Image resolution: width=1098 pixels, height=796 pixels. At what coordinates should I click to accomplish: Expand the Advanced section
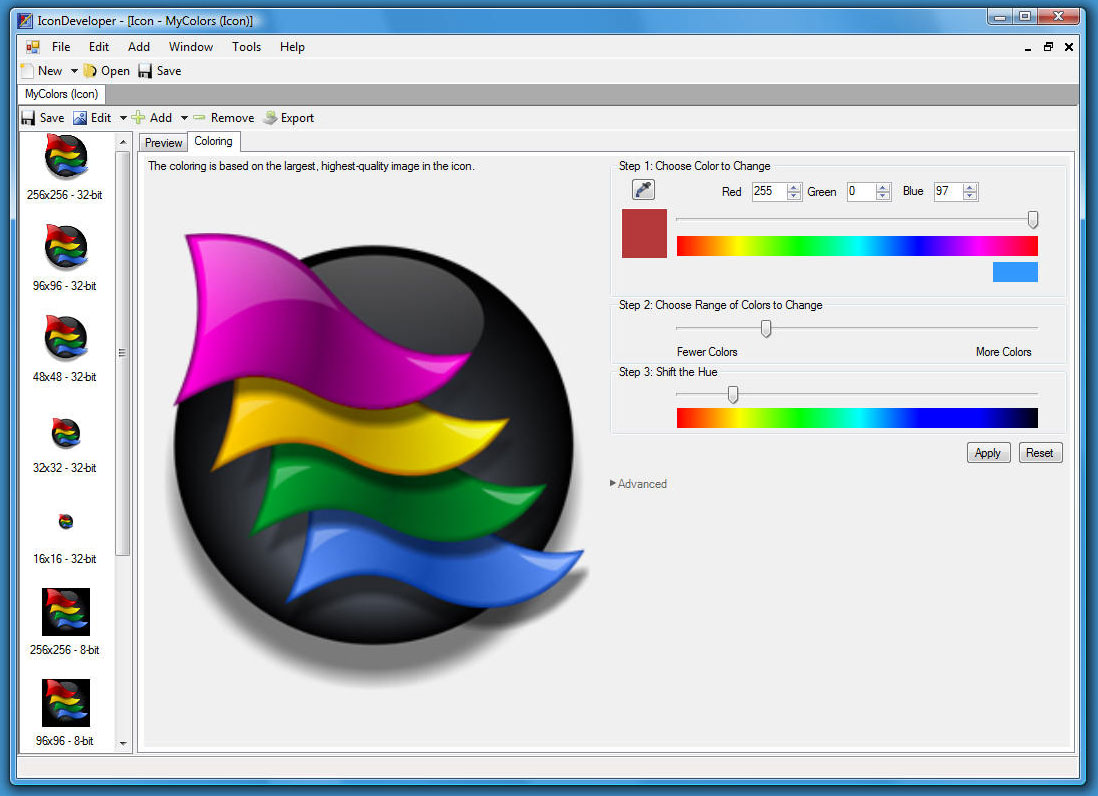(x=638, y=484)
